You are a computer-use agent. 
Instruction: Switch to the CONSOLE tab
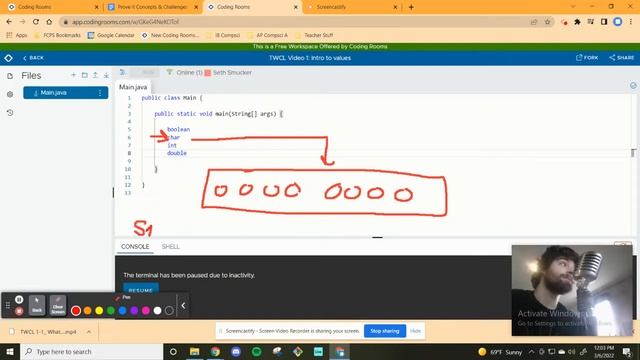coord(135,247)
